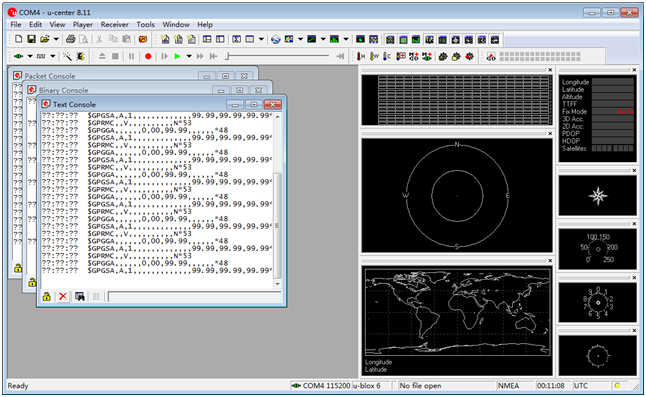646x397 pixels.
Task: Click Text Console red X clear icon
Action: click(x=63, y=296)
